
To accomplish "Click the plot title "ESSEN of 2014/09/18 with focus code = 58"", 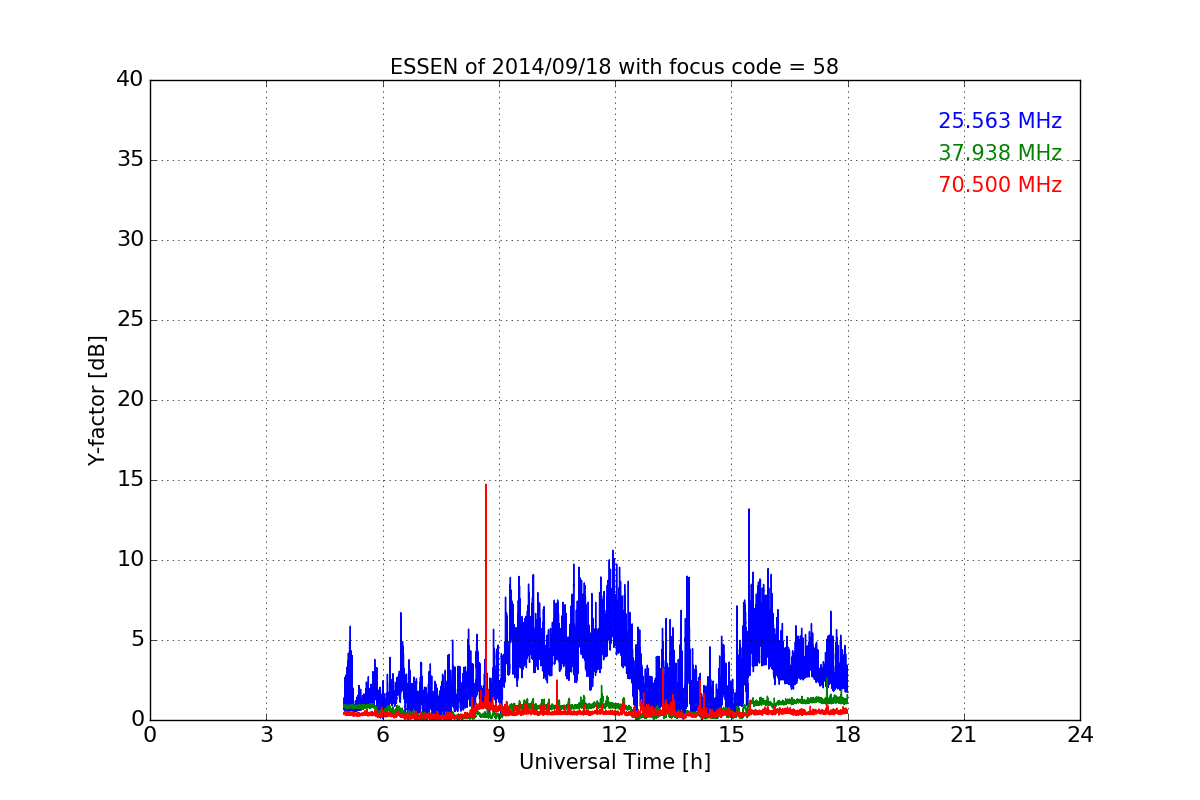I will tap(614, 67).
